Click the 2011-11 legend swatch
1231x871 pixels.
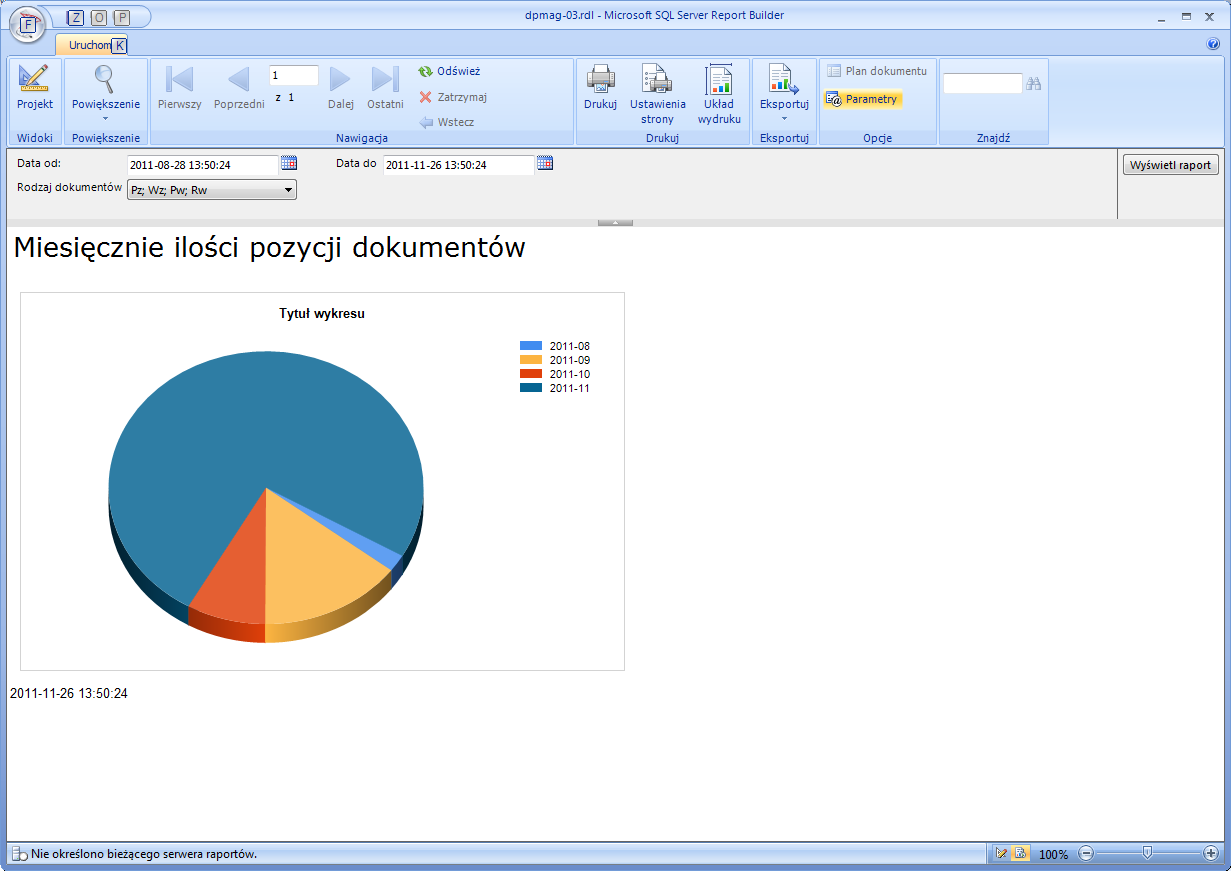pos(531,388)
